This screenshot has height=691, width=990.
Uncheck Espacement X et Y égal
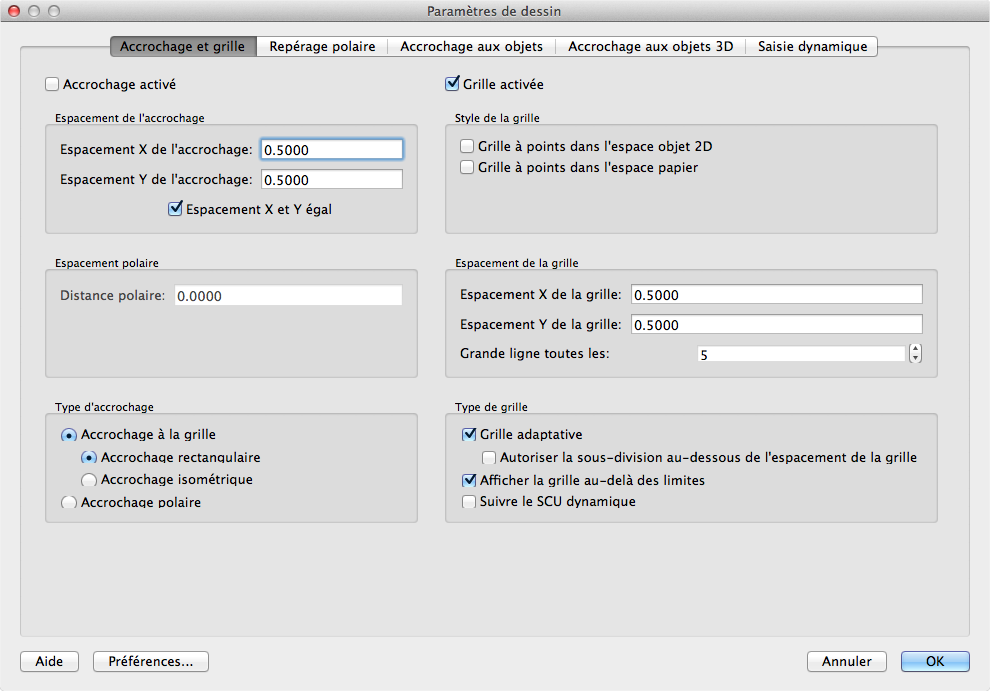[x=176, y=209]
